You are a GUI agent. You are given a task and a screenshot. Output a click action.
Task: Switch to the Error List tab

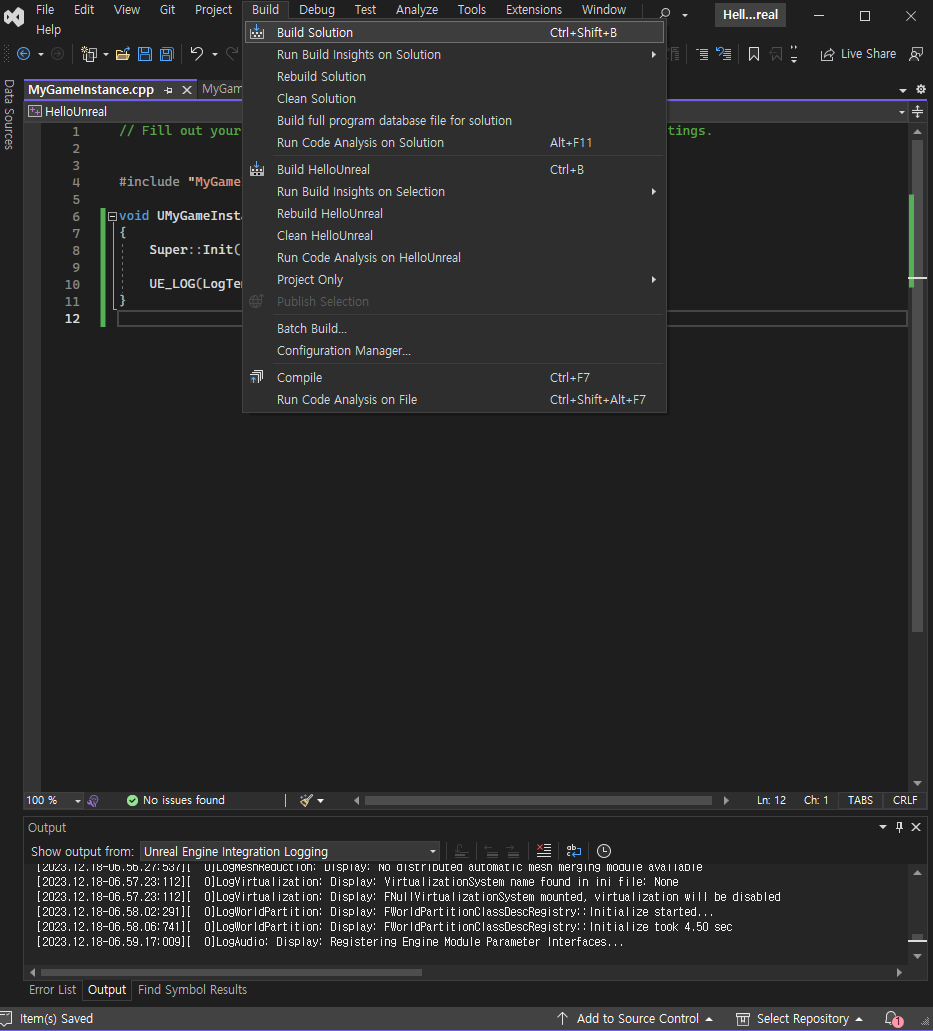point(53,990)
